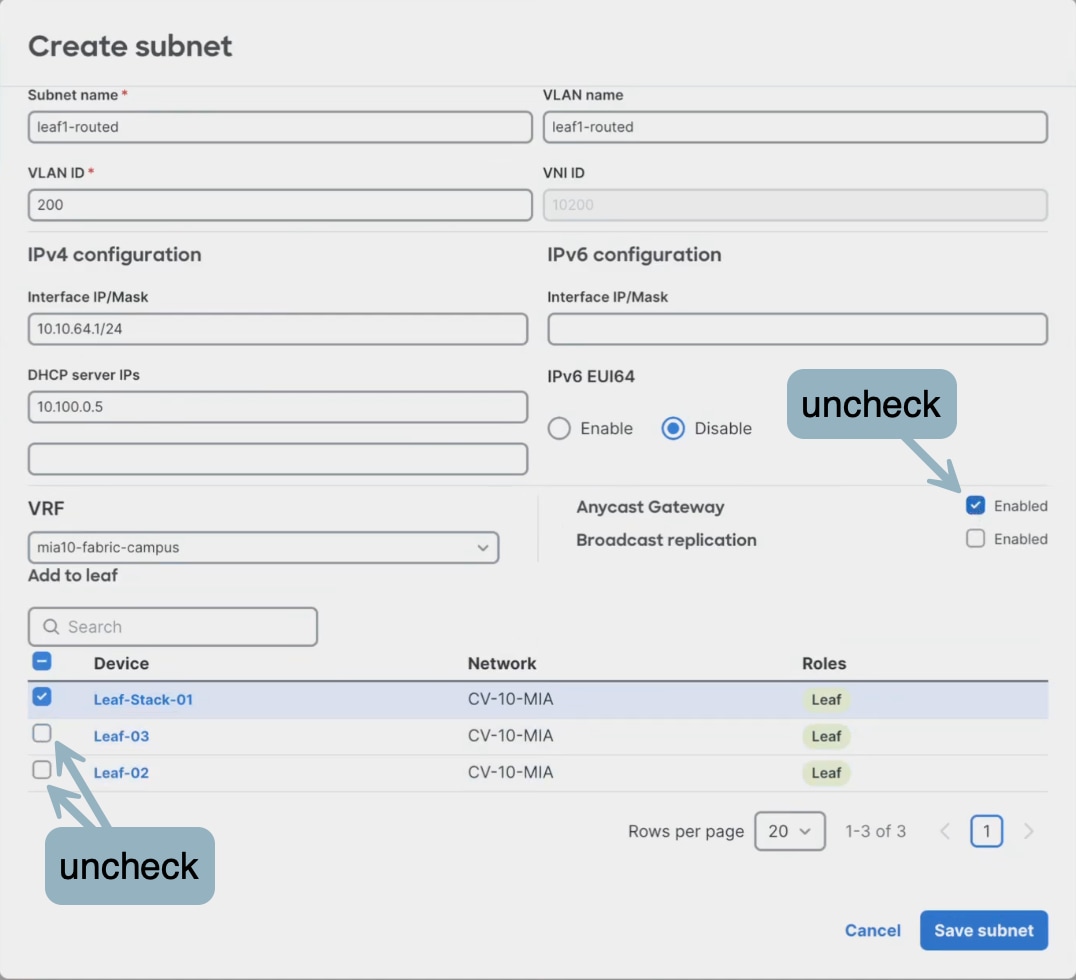Screen dimensions: 1076x980
Task: Click the IPv6 Interface IP/Mask field
Action: coord(797,329)
